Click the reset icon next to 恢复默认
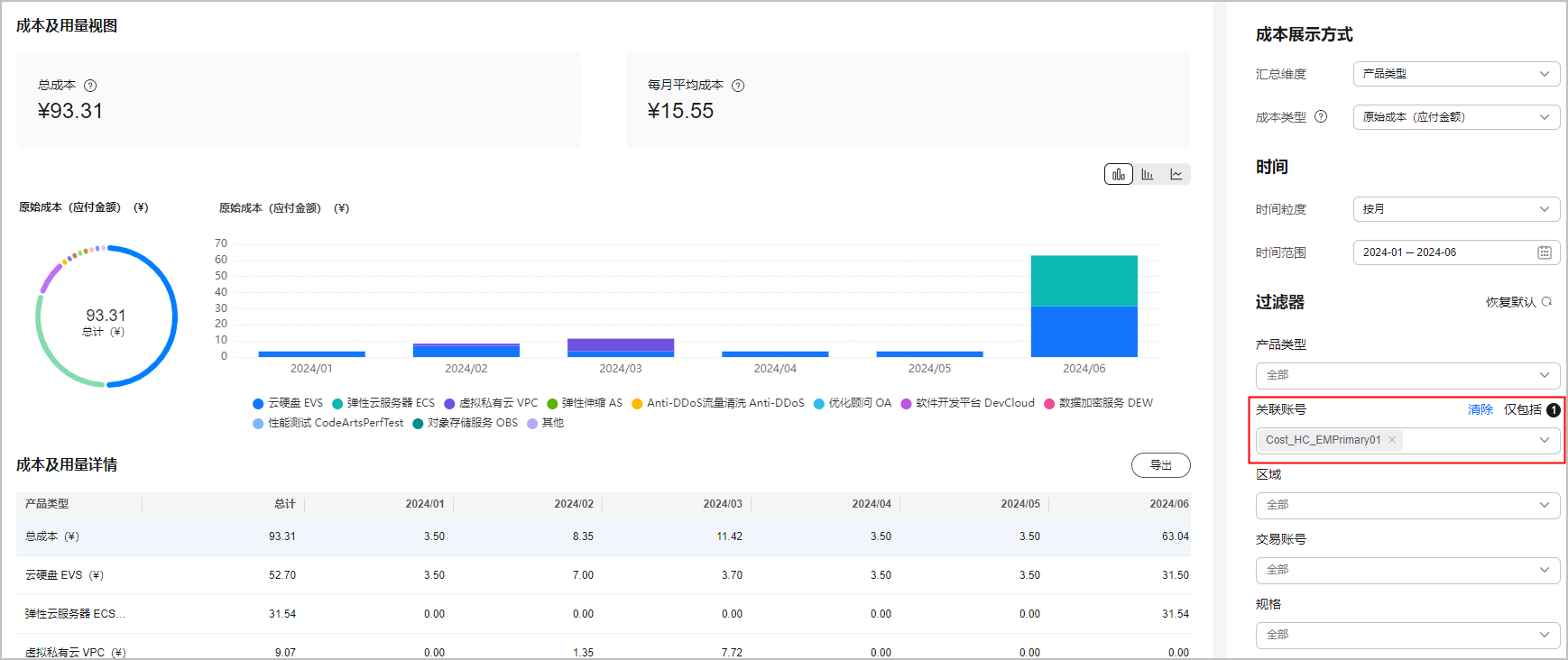Screen dimensions: 1568x660 (x=1546, y=302)
